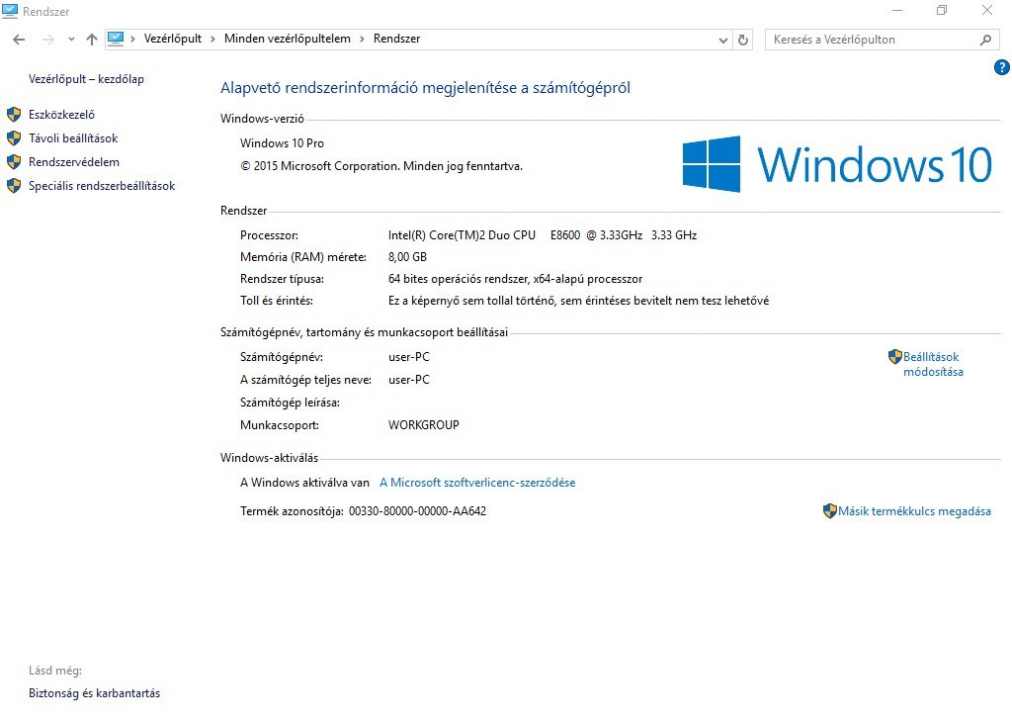The image size is (1012, 720).
Task: Expand chevron before Vezérlőpult breadcrumb
Action: pos(133,39)
